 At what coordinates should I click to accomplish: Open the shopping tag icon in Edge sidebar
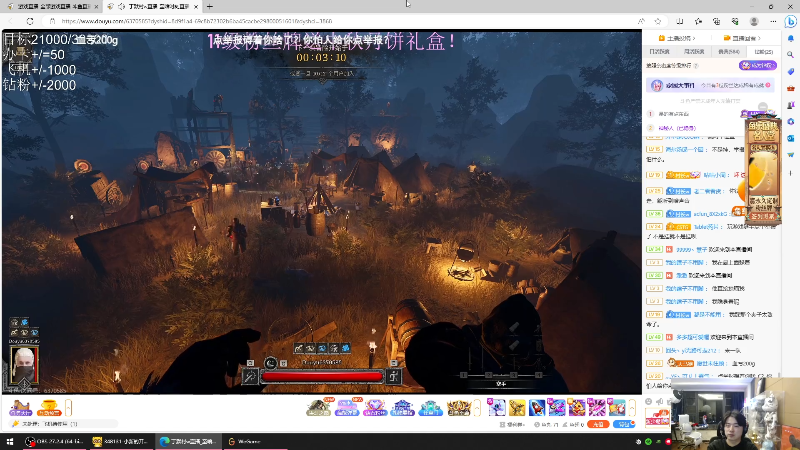click(791, 71)
